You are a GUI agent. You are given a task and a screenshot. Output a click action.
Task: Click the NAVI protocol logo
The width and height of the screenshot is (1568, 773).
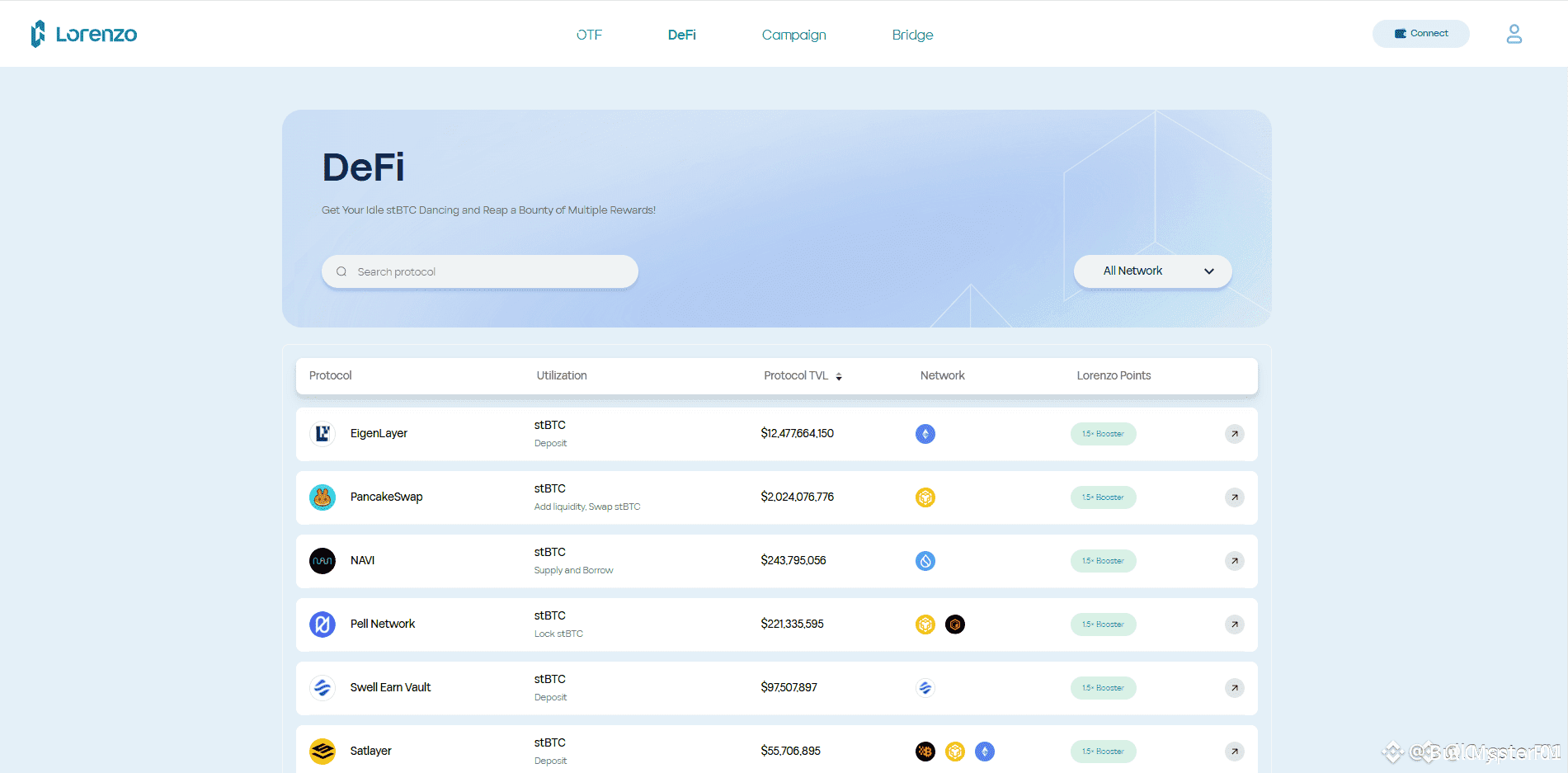(323, 561)
